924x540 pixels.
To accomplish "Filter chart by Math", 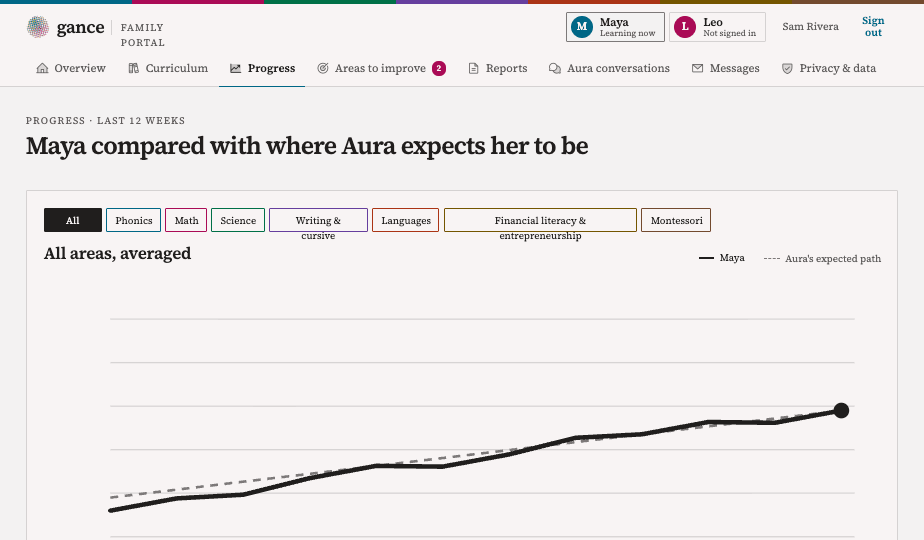I will [x=186, y=220].
